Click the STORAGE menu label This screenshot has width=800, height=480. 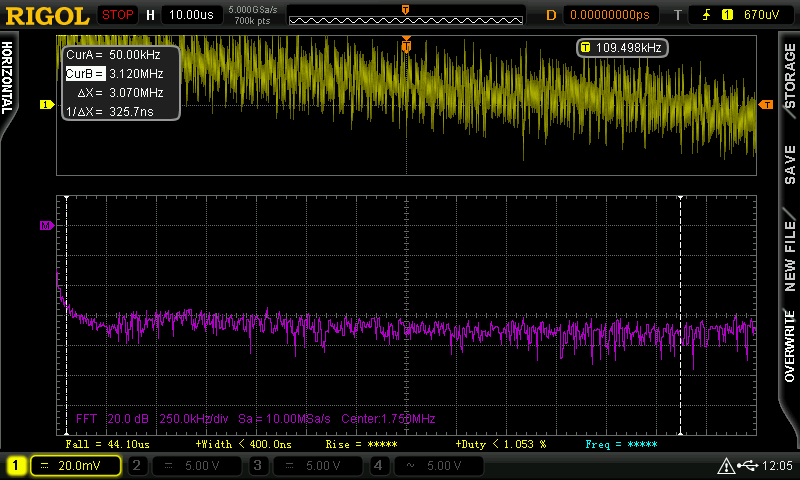pos(790,75)
